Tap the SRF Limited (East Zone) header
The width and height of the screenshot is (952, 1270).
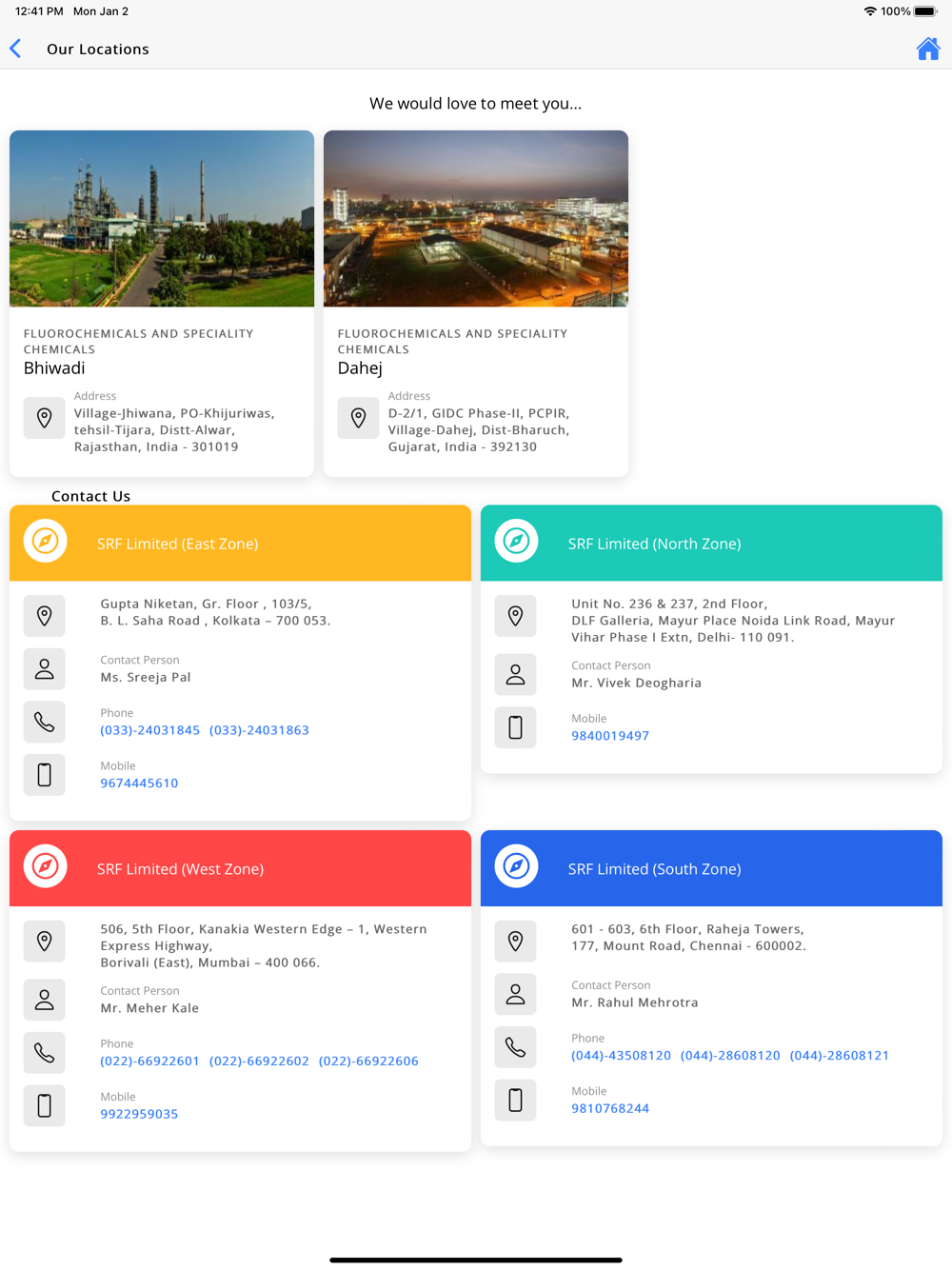pos(240,543)
